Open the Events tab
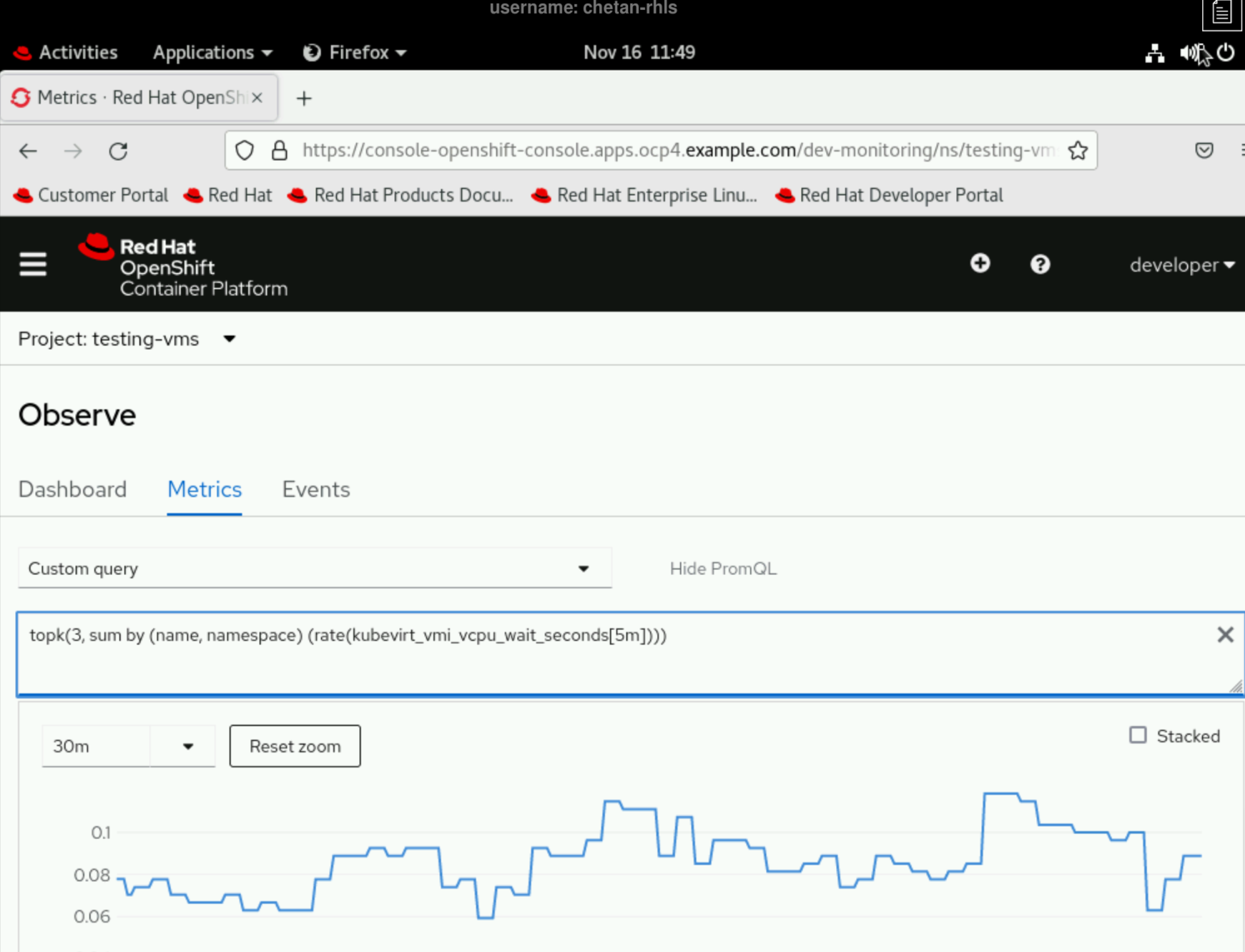The height and width of the screenshot is (952, 1245). coord(315,489)
